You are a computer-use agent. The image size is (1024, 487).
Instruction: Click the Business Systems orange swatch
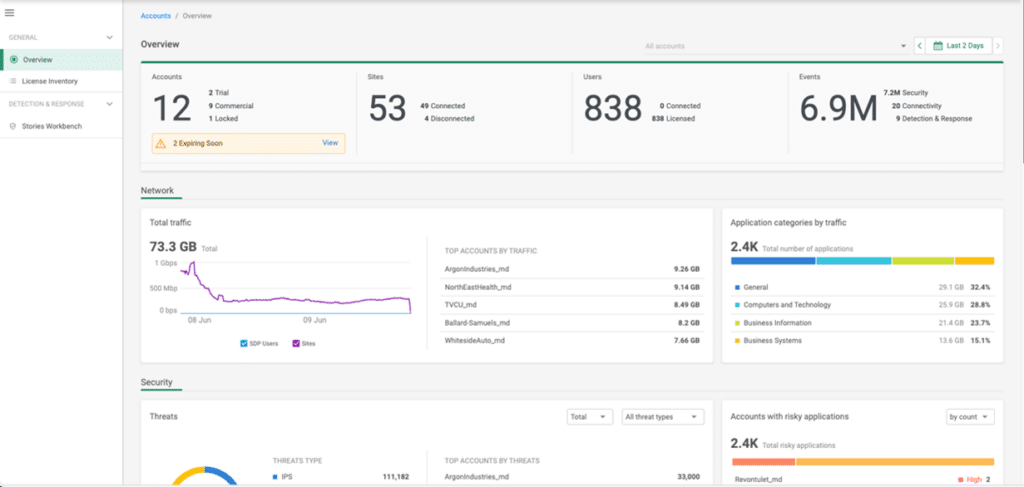tap(737, 341)
